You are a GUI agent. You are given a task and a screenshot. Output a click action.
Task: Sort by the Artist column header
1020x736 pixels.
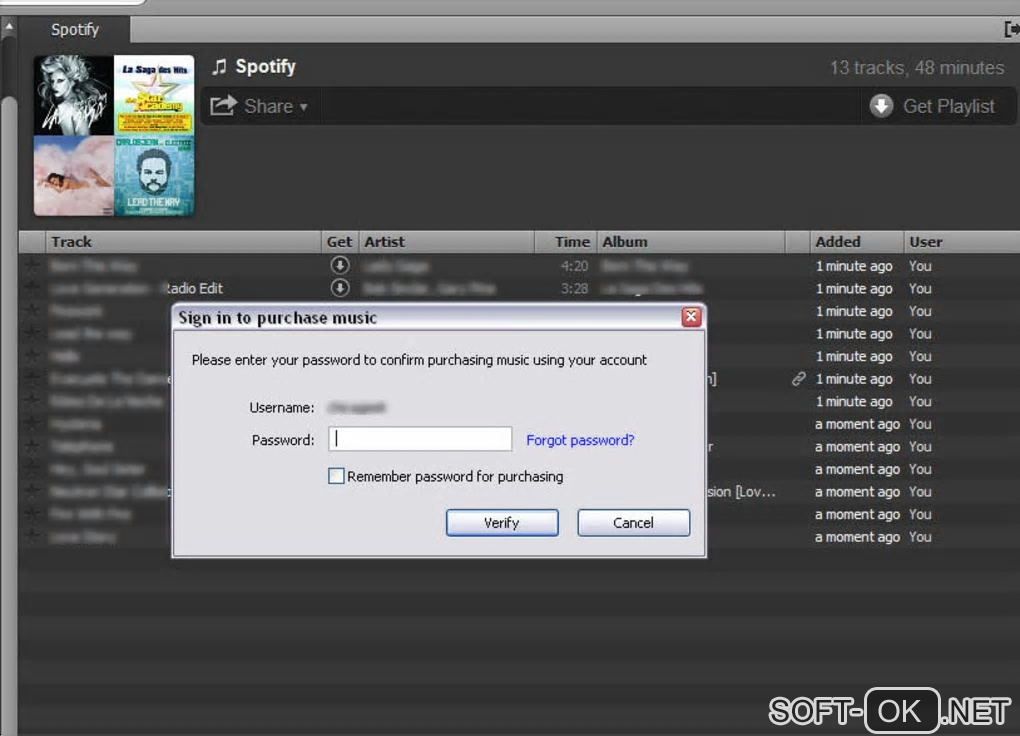click(x=447, y=242)
